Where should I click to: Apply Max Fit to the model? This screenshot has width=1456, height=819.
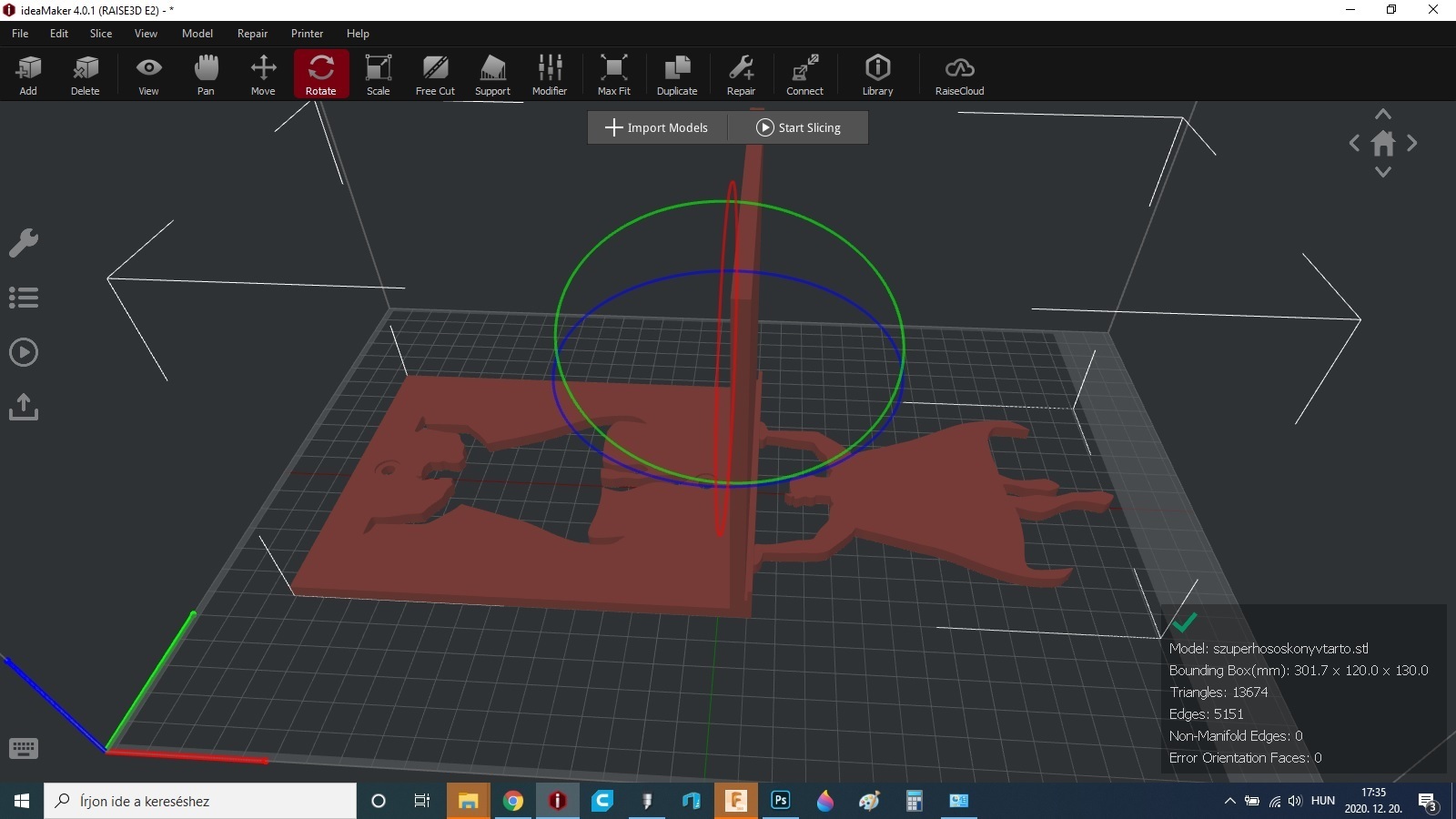(x=614, y=75)
